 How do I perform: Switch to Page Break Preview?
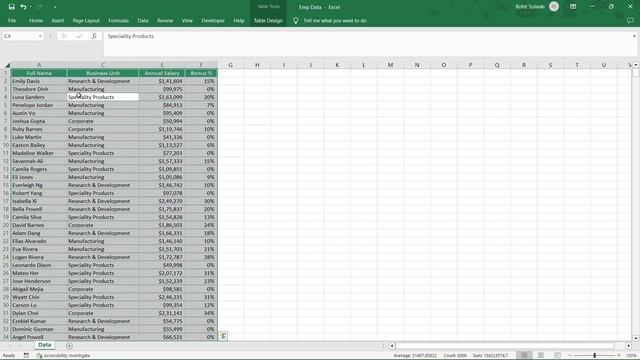click(557, 355)
